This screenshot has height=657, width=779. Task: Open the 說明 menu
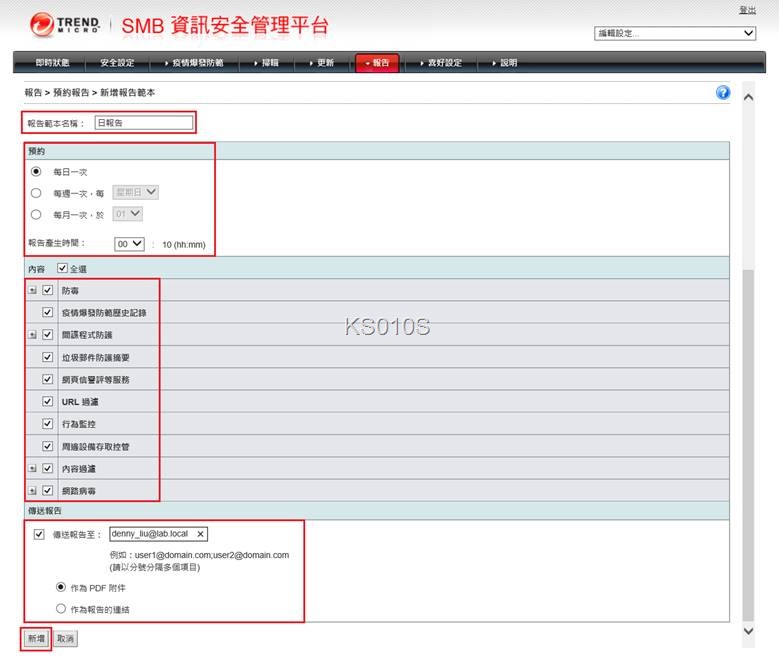pyautogui.click(x=505, y=63)
